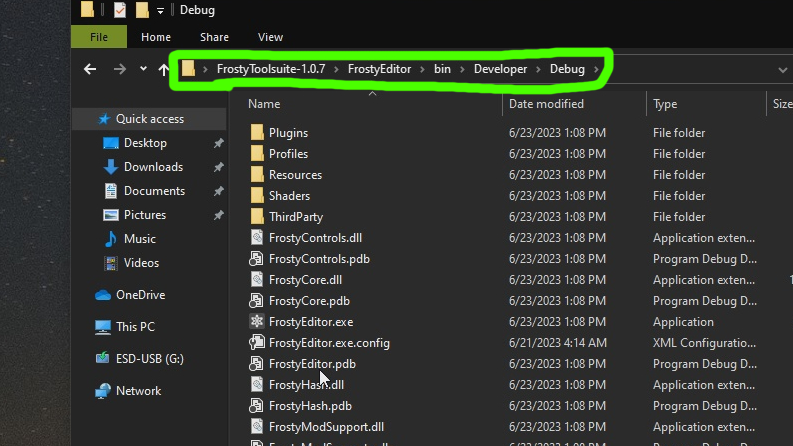Viewport: 793px width, 446px height.
Task: Expand the chevron after Debug breadcrumb
Action: point(596,69)
